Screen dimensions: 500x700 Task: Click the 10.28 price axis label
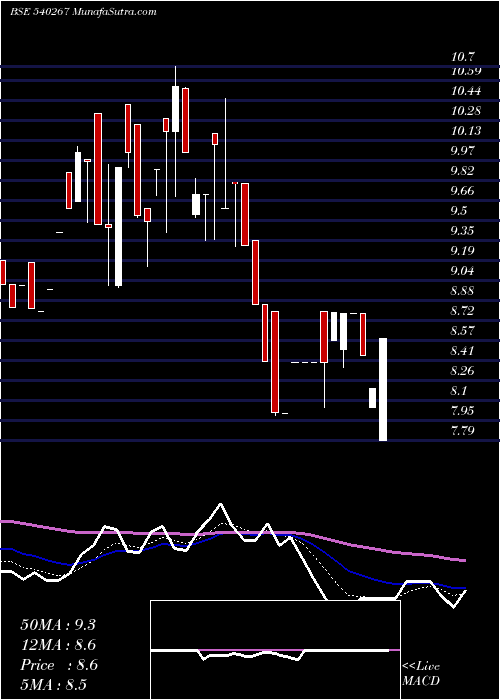(x=466, y=111)
